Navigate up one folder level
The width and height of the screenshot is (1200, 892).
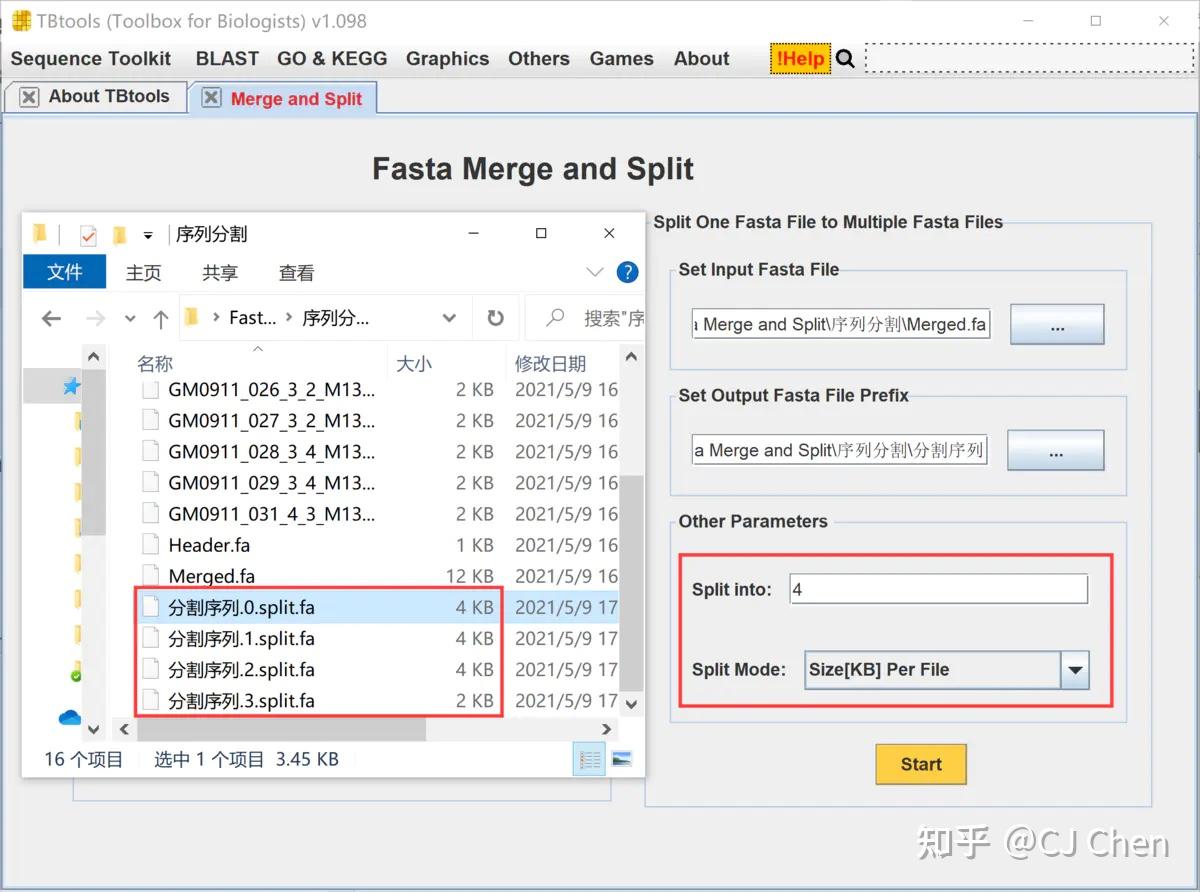(x=161, y=318)
